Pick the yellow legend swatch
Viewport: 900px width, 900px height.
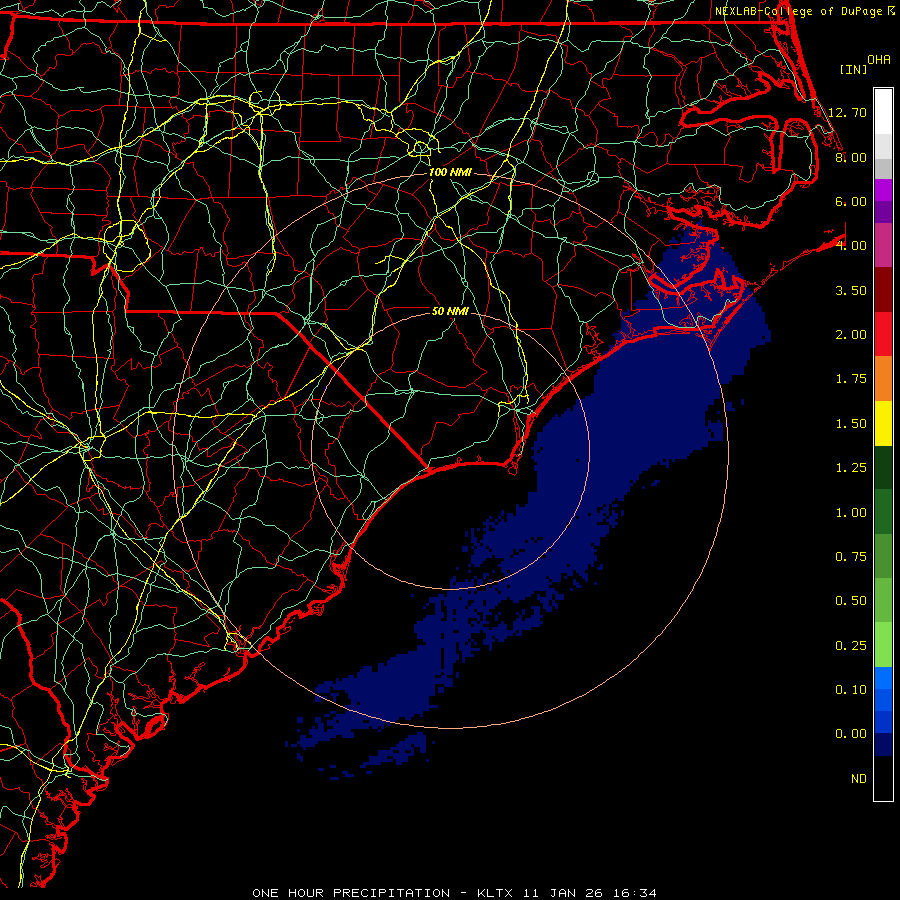pos(883,423)
